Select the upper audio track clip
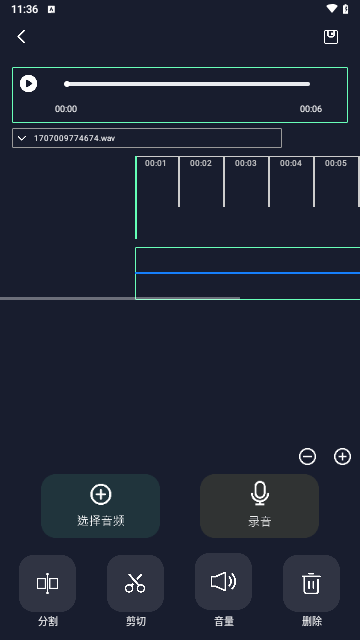This screenshot has width=360, height=640. (x=248, y=260)
